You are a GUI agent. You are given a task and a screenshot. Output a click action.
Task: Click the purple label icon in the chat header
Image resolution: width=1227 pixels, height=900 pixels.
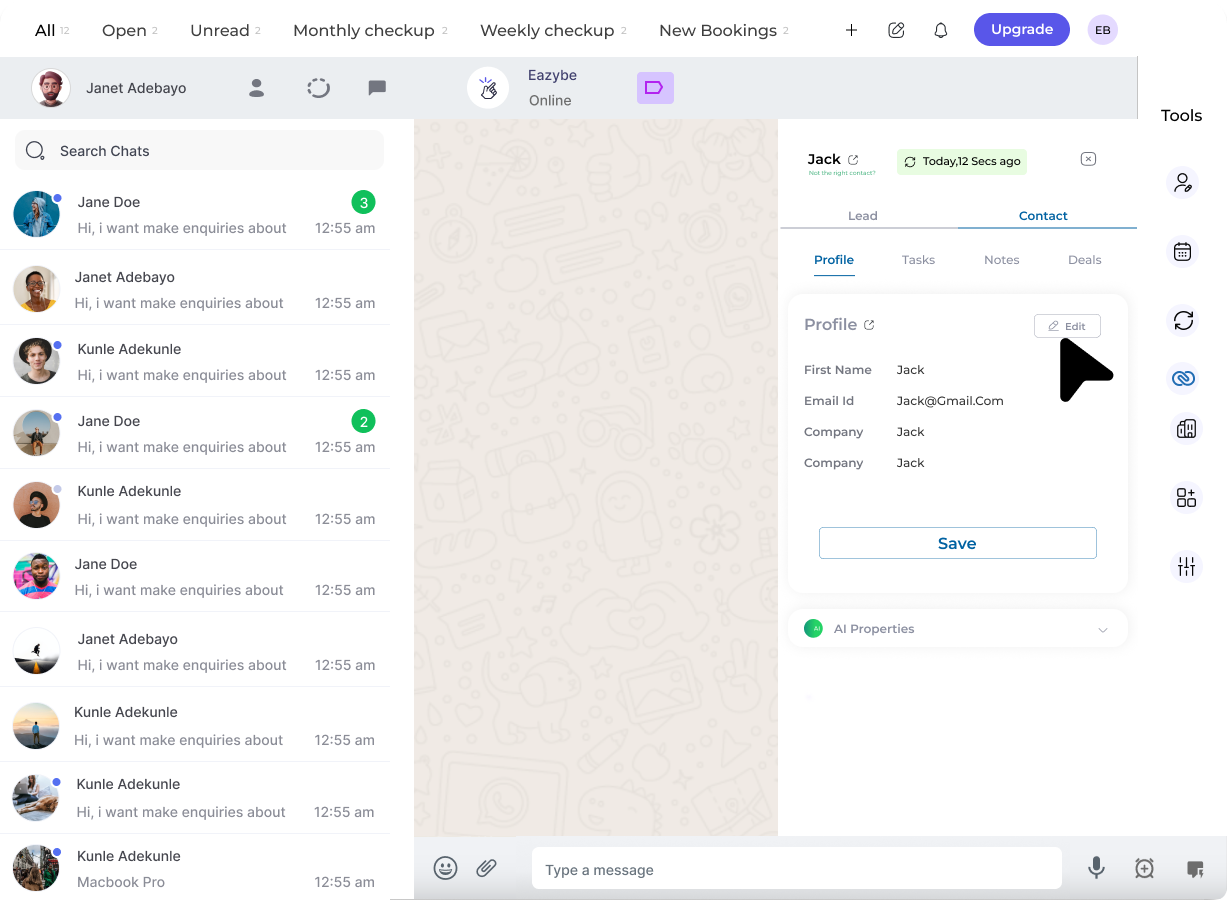[x=655, y=88]
